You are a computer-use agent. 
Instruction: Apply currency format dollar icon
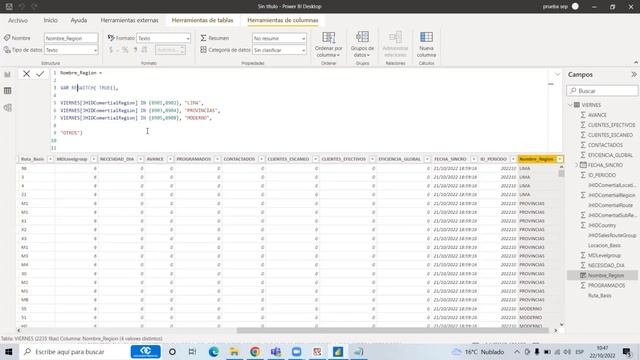[111, 50]
